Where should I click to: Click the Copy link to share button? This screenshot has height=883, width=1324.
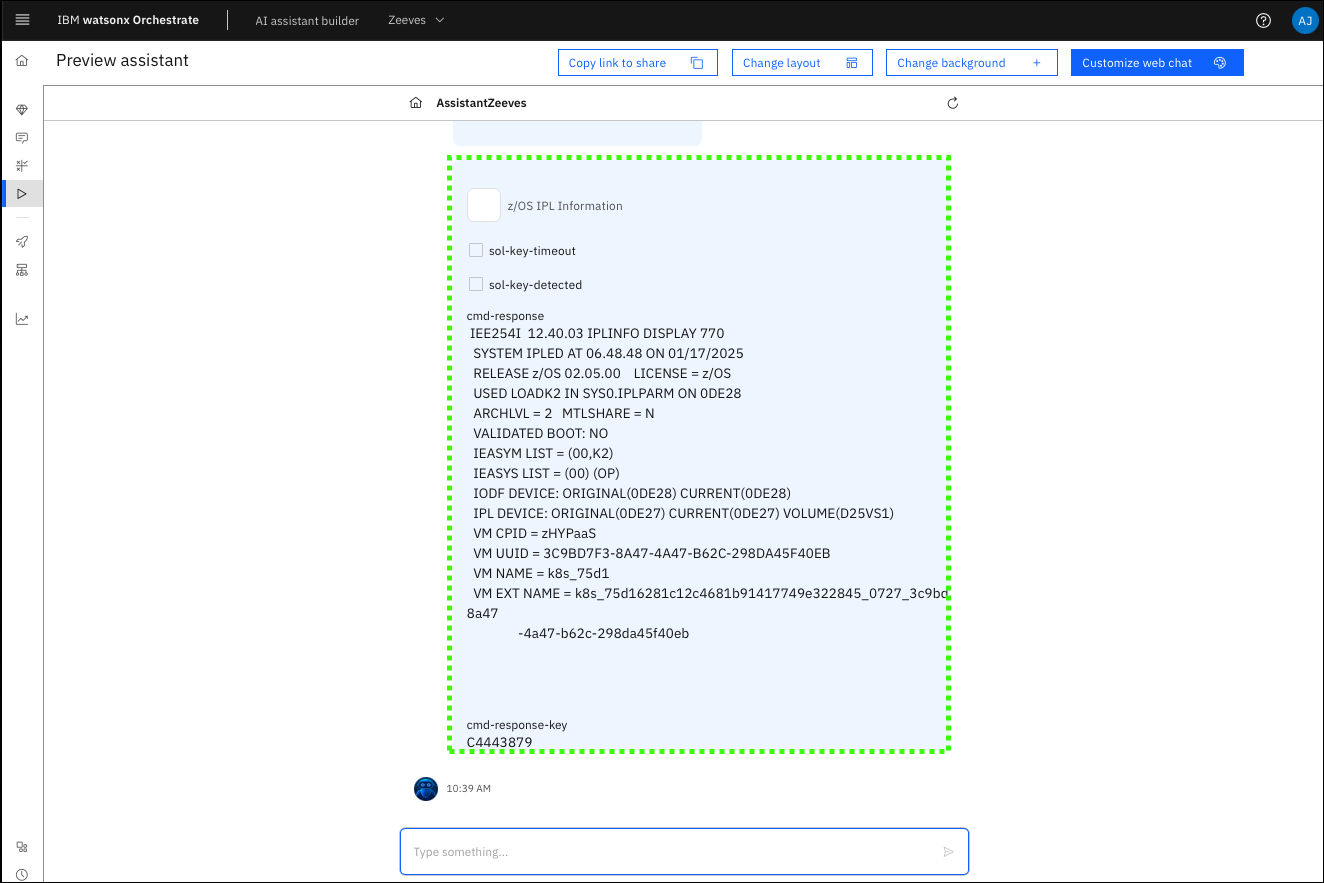click(637, 63)
